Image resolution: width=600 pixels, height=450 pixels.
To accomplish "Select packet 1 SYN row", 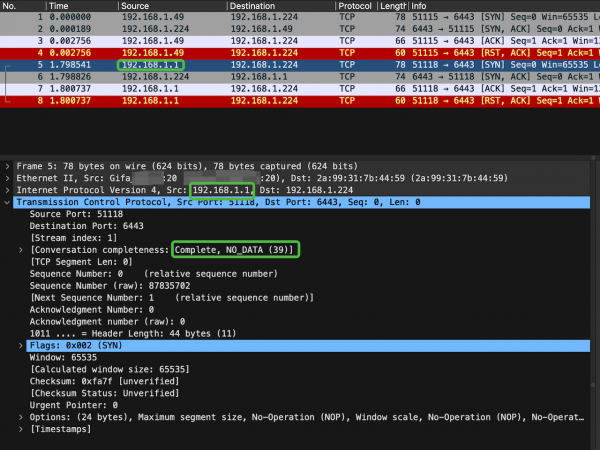I will point(300,19).
